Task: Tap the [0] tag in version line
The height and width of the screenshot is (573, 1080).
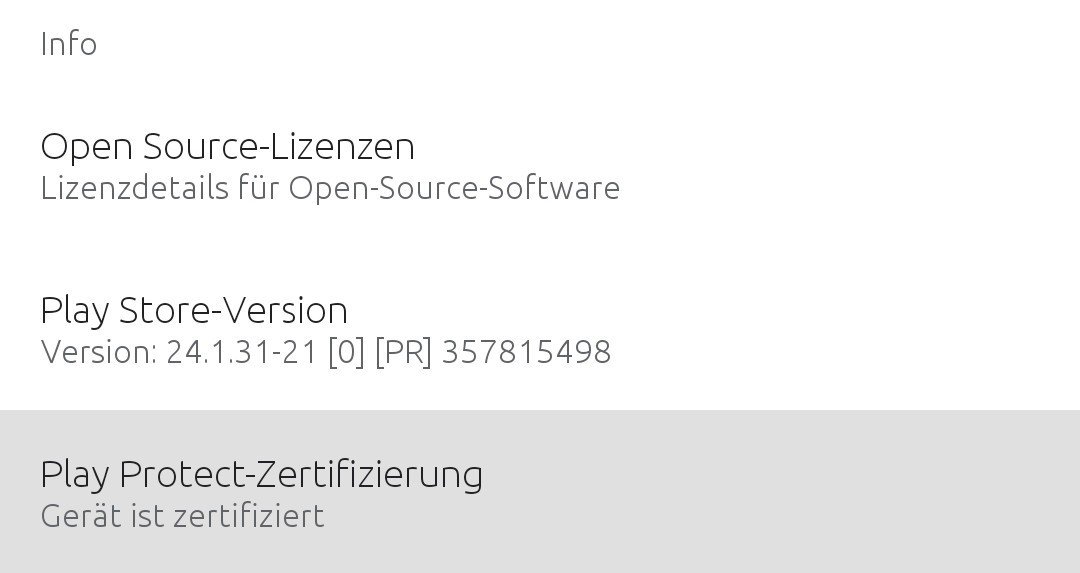Action: pyautogui.click(x=346, y=352)
